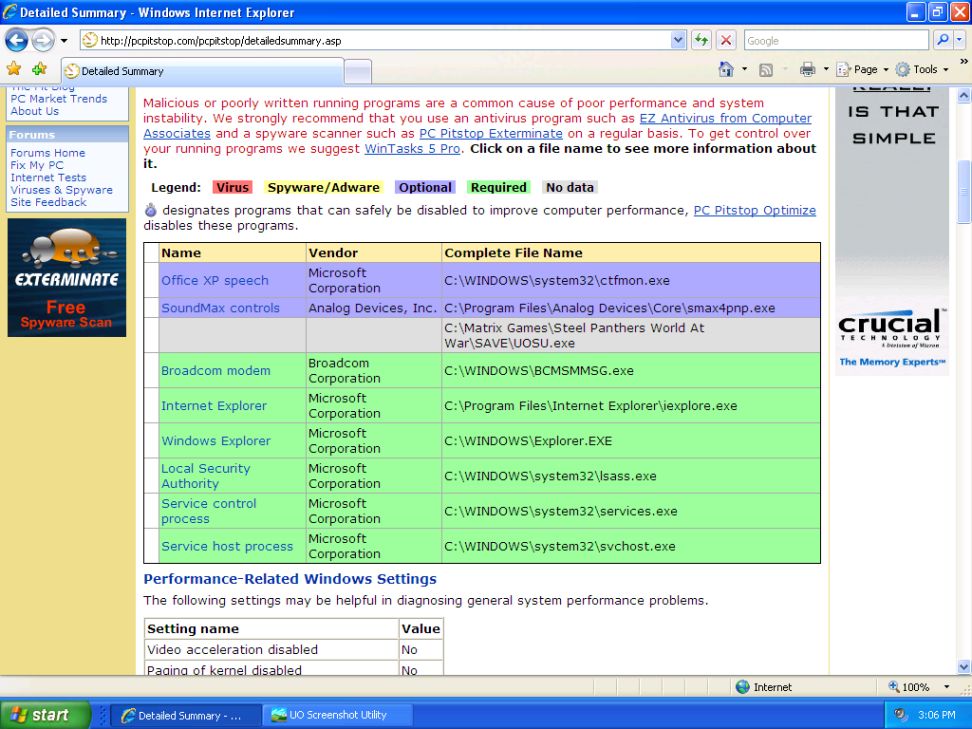Open Service control process details
This screenshot has width=972, height=729.
click(x=209, y=511)
